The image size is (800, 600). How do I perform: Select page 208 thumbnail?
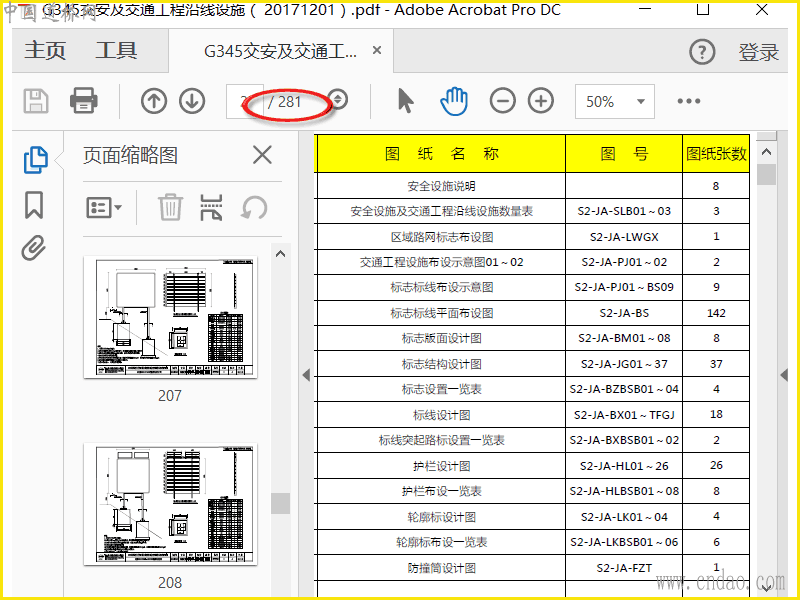point(170,504)
